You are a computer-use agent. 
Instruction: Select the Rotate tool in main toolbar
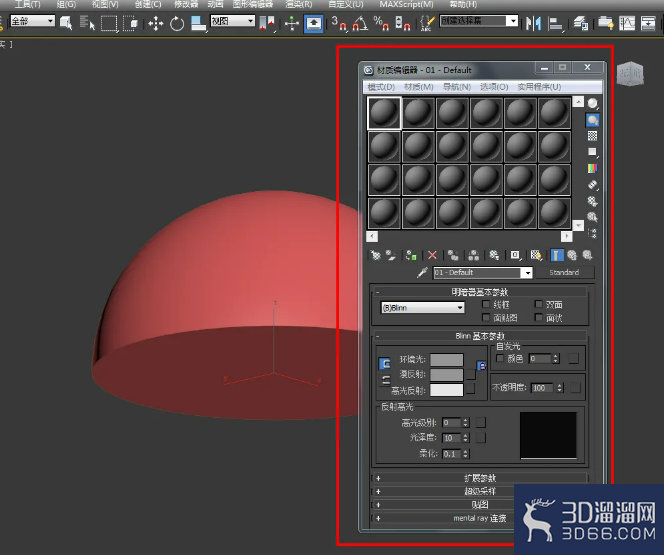[177, 23]
